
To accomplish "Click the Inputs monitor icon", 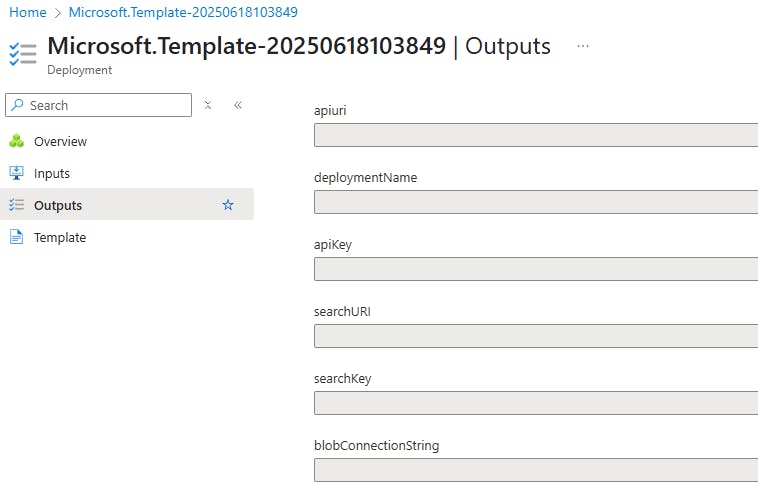I will [16, 173].
